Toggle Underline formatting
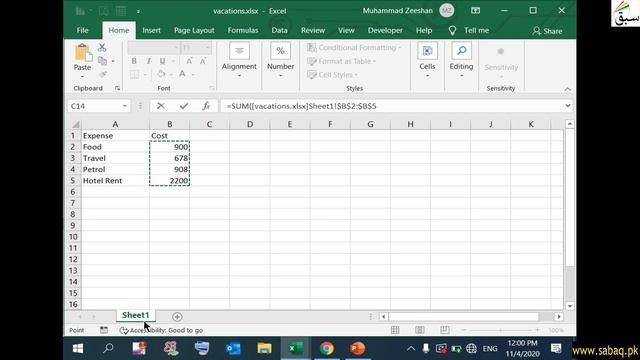640x360 pixels. [162, 61]
